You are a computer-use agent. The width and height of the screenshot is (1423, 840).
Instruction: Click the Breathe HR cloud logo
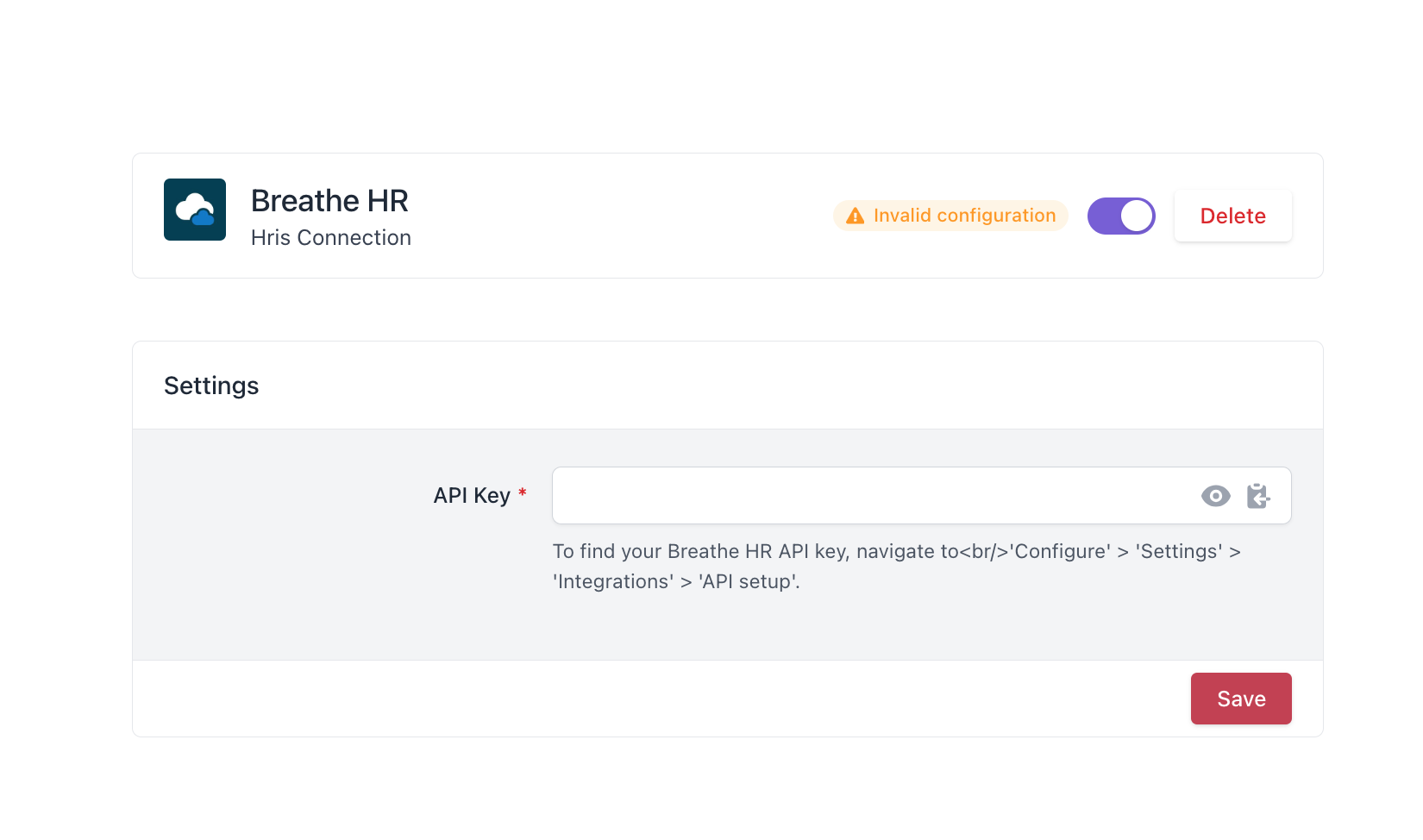(x=195, y=210)
